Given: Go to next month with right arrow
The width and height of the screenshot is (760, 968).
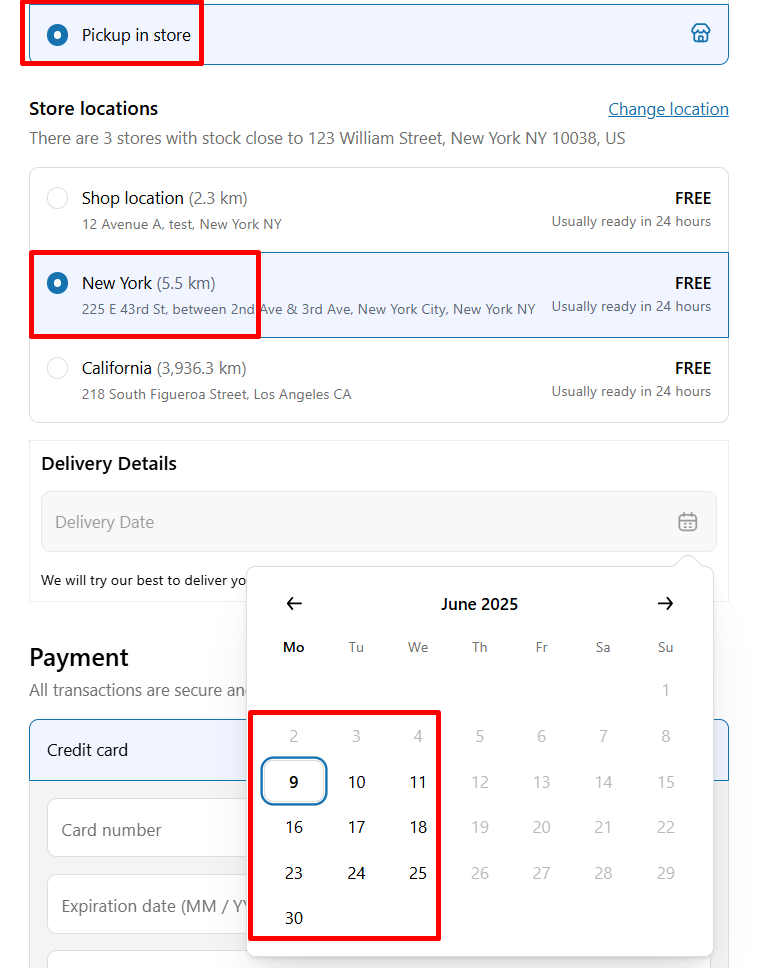Looking at the screenshot, I should (665, 603).
